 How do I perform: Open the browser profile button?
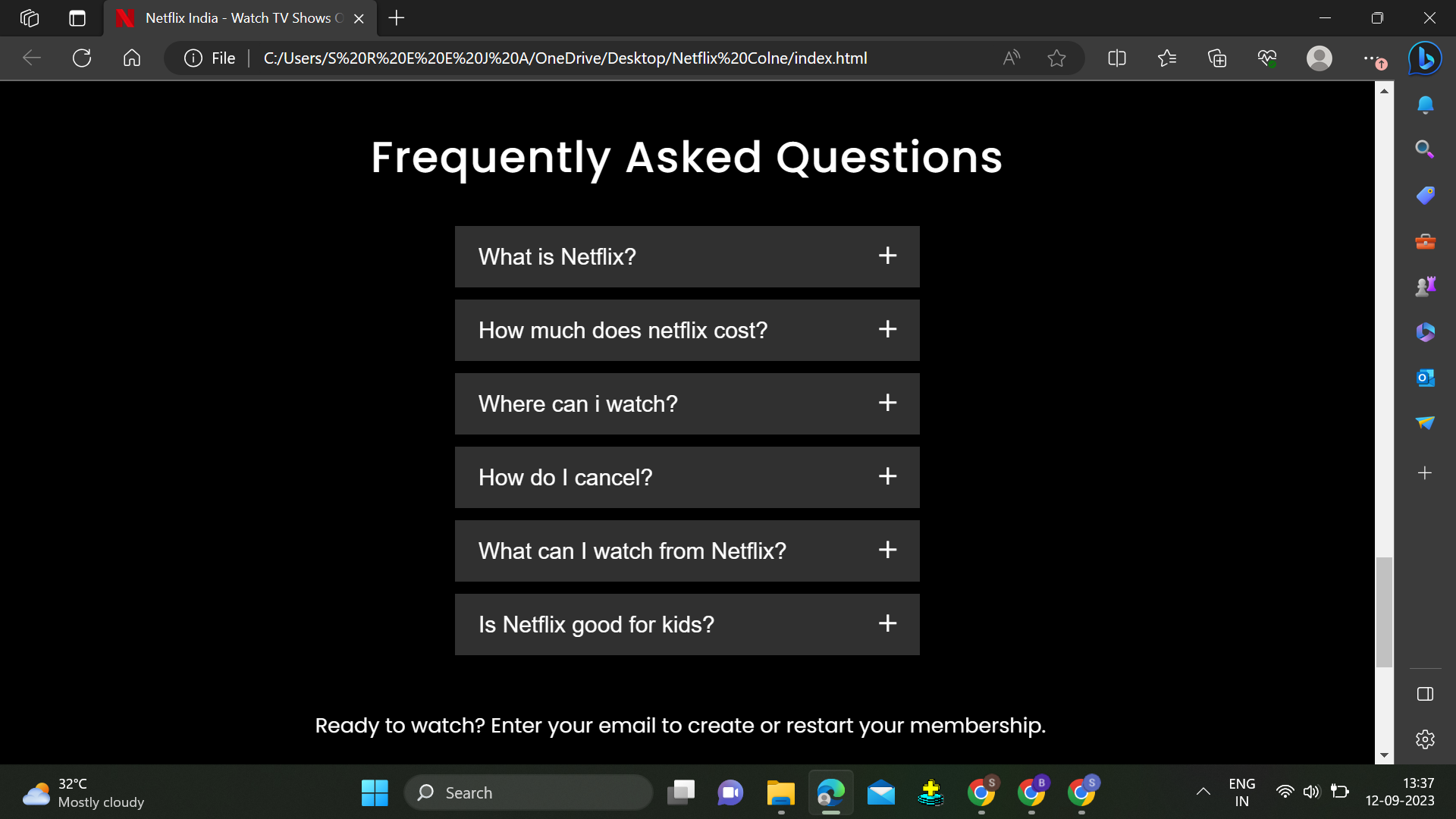[x=1319, y=58]
